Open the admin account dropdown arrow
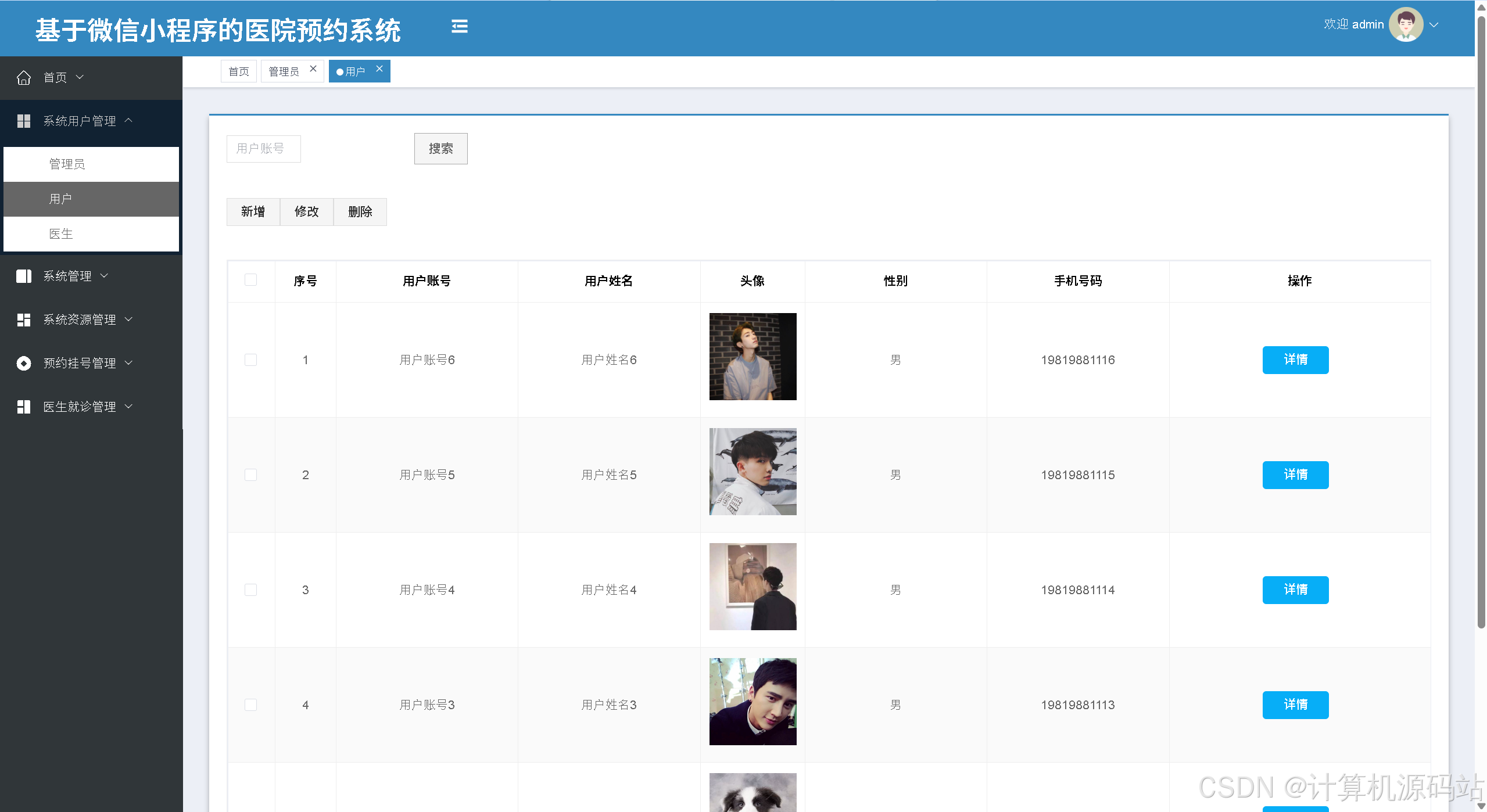The width and height of the screenshot is (1487, 812). tap(1434, 25)
